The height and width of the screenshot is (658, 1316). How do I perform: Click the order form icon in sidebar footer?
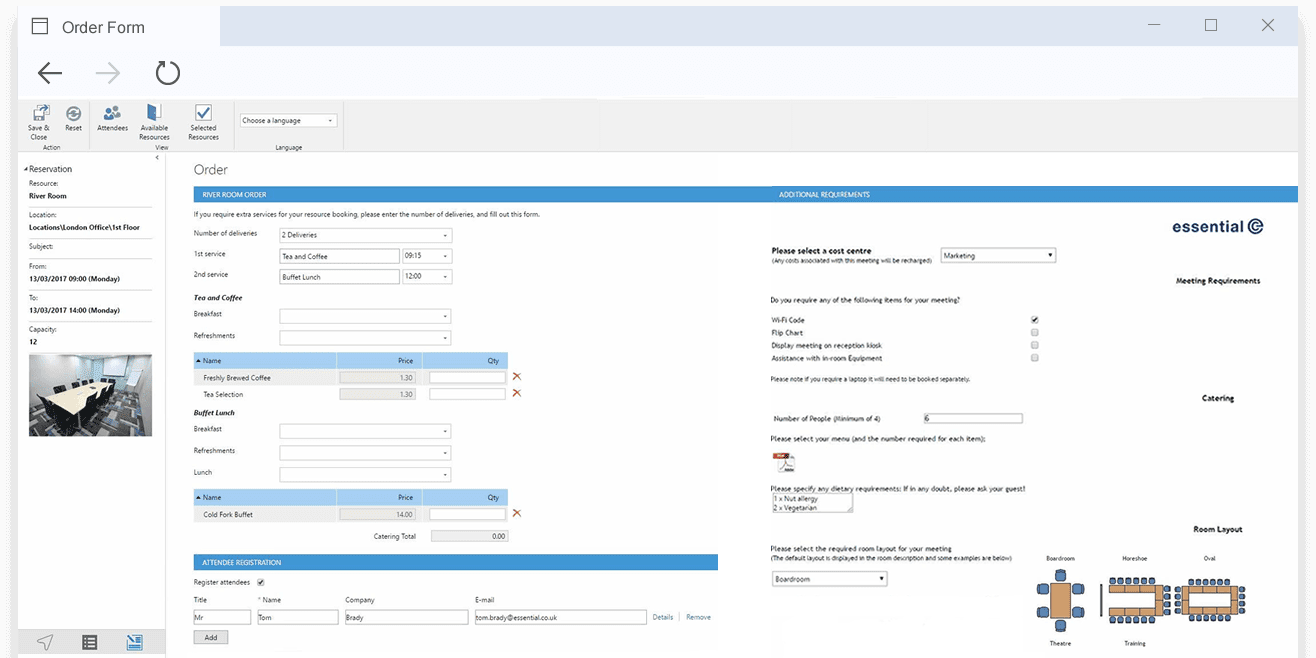[x=134, y=642]
